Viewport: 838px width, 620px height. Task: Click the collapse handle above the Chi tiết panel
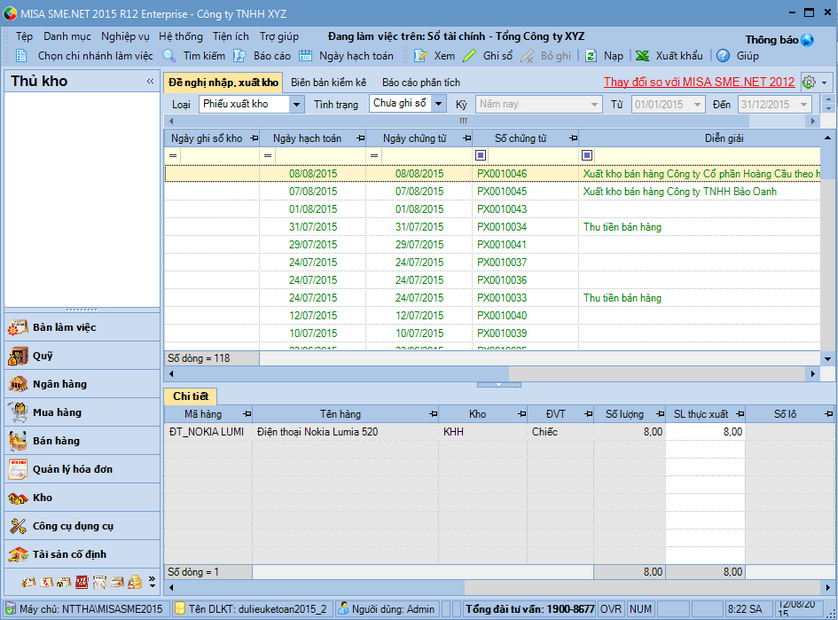(x=499, y=384)
